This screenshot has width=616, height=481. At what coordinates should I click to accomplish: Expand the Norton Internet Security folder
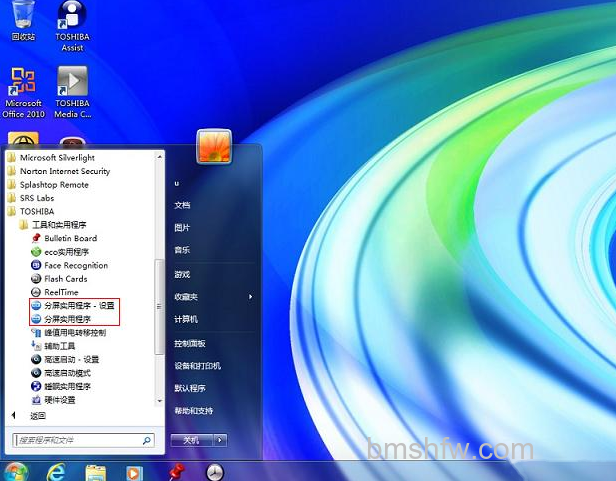[65, 171]
